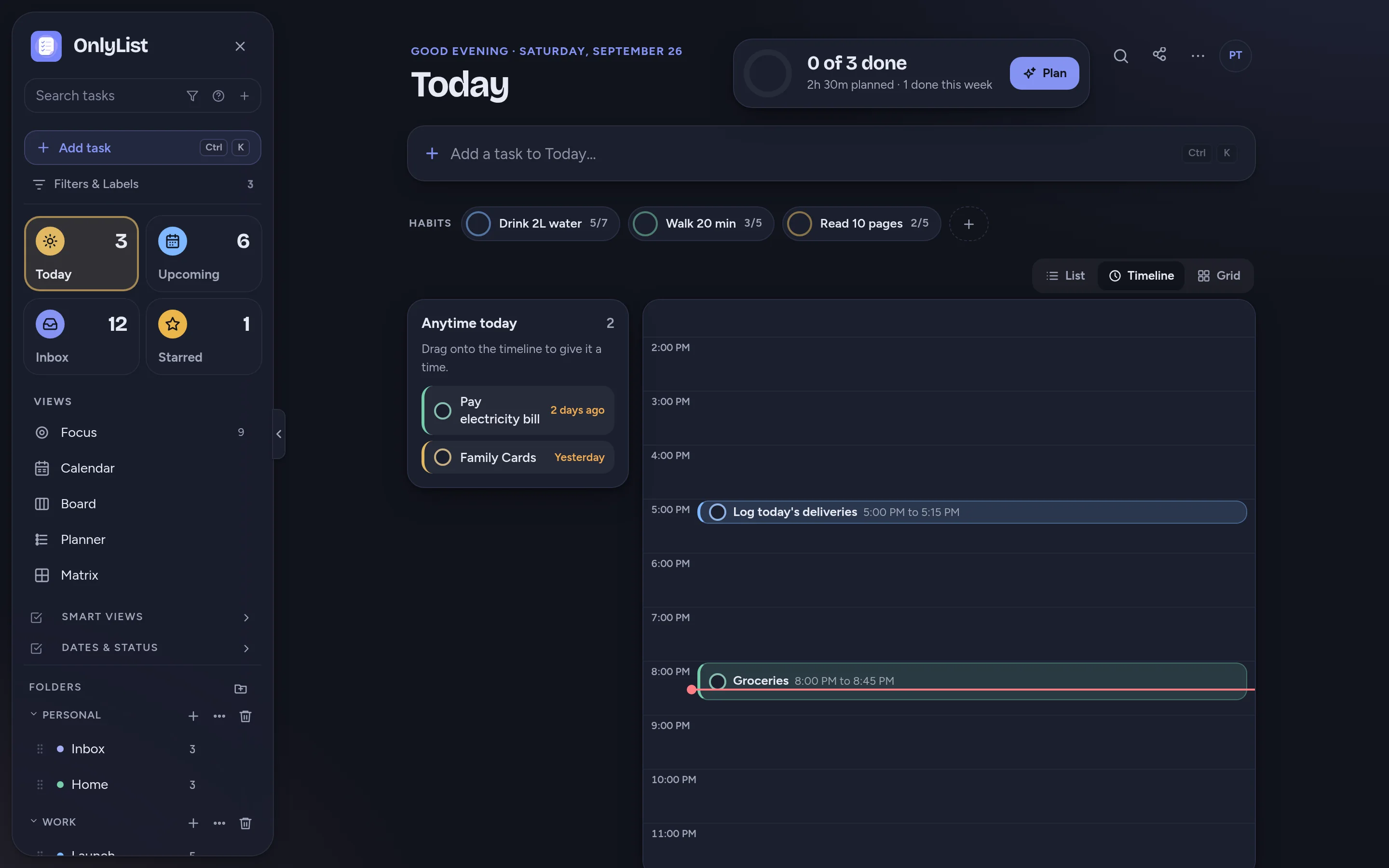Collapse sidebar using the edge arrow handle
The image size is (1389, 868).
point(279,434)
